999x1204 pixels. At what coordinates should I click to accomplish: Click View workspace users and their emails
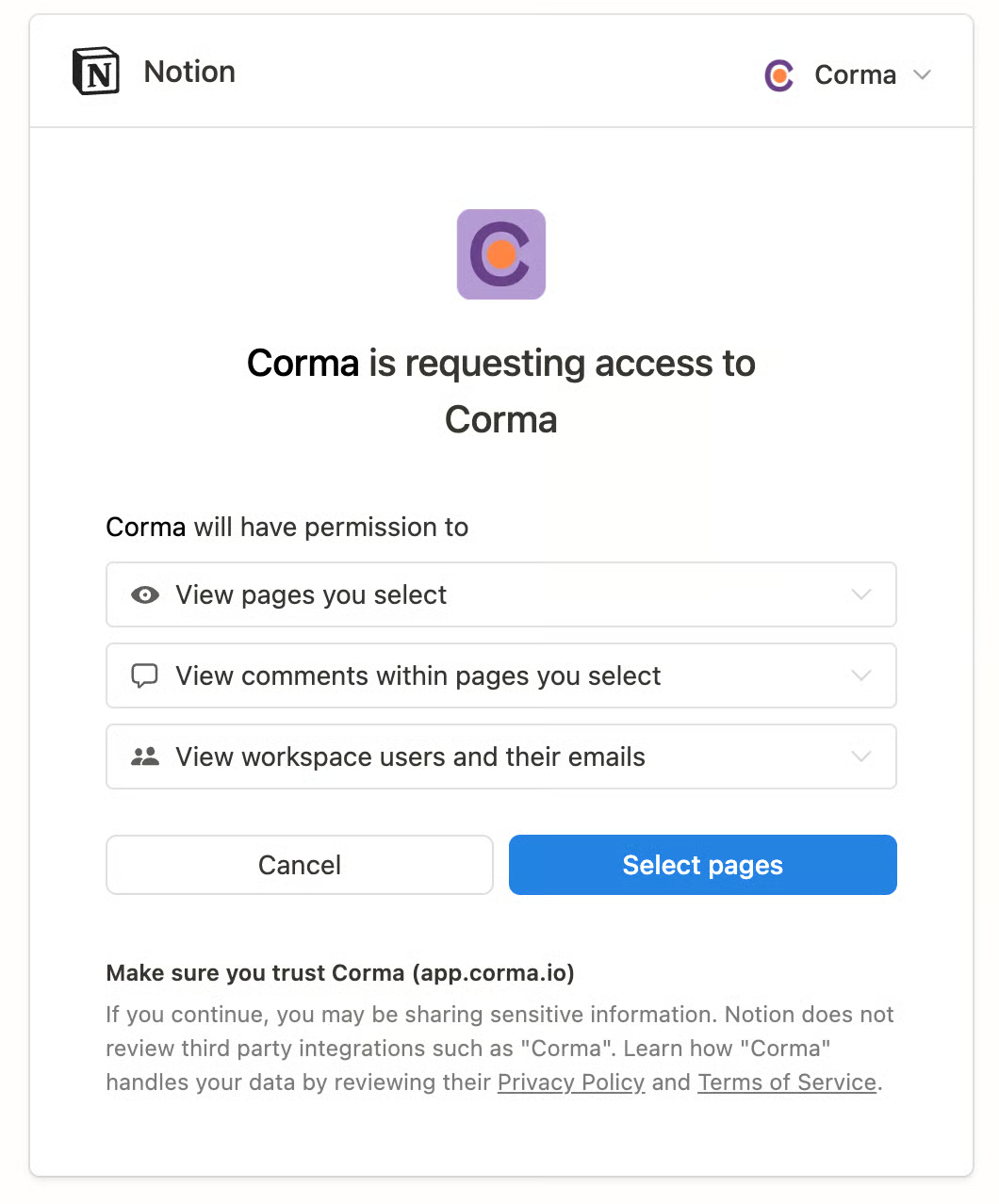point(410,757)
